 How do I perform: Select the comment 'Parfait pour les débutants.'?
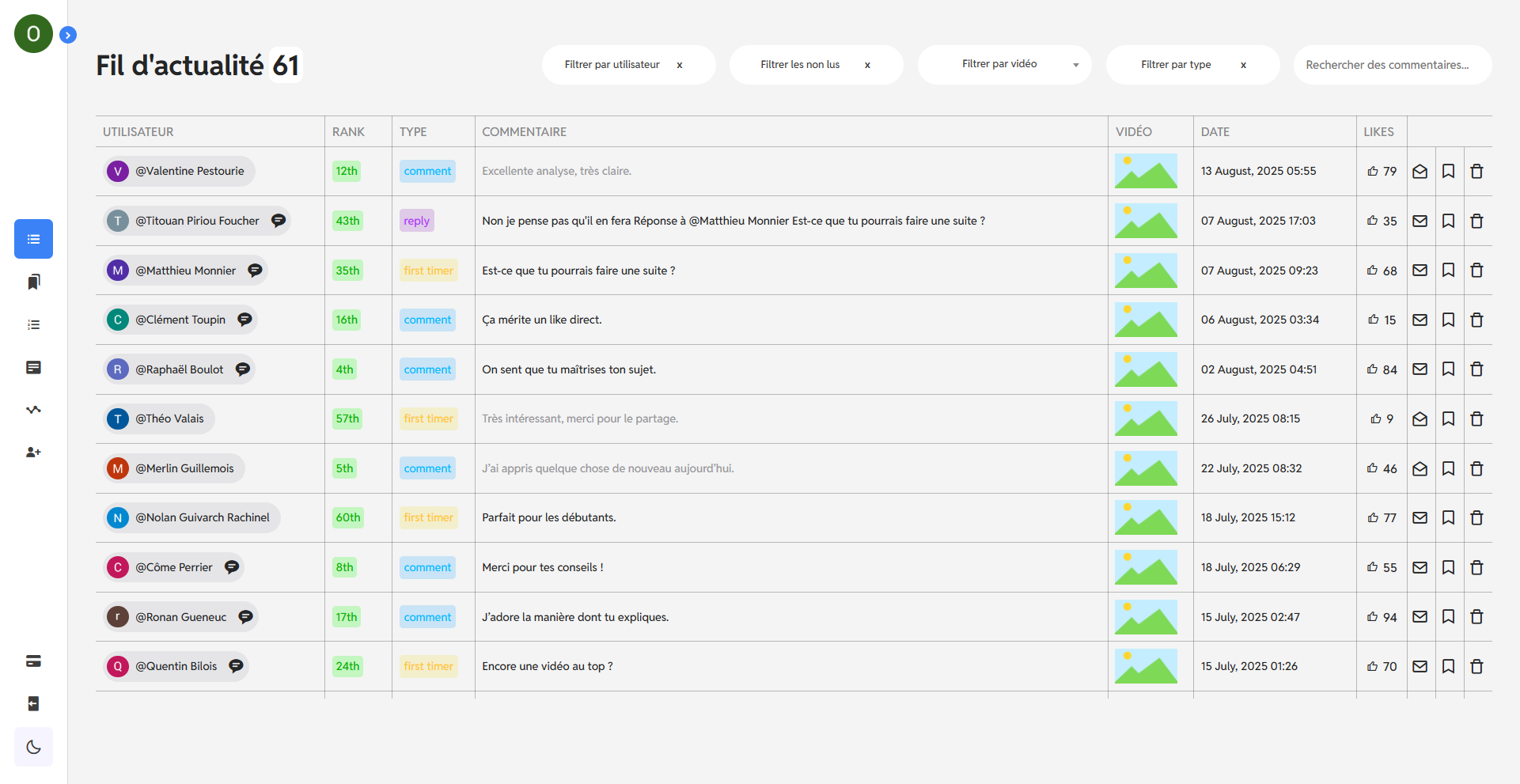[x=549, y=517]
